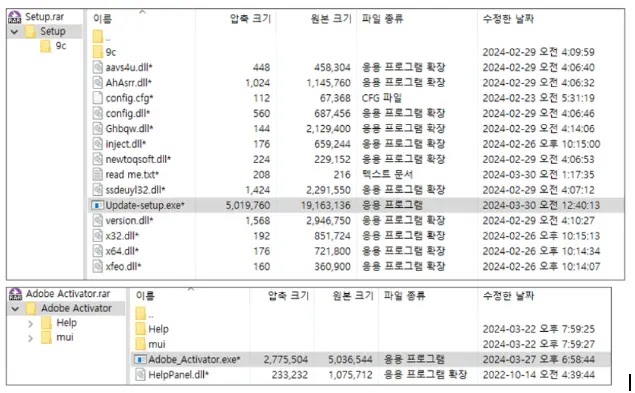Viewport: 635px width, 393px height.
Task: Click the config.cfg file icon
Action: pos(98,98)
